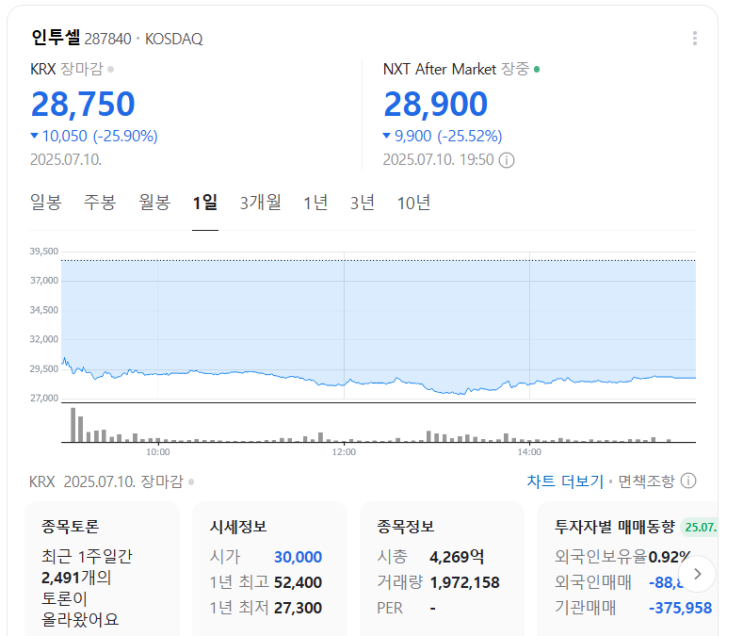
Task: Select the 일봉 chart tab
Action: pyautogui.click(x=45, y=203)
